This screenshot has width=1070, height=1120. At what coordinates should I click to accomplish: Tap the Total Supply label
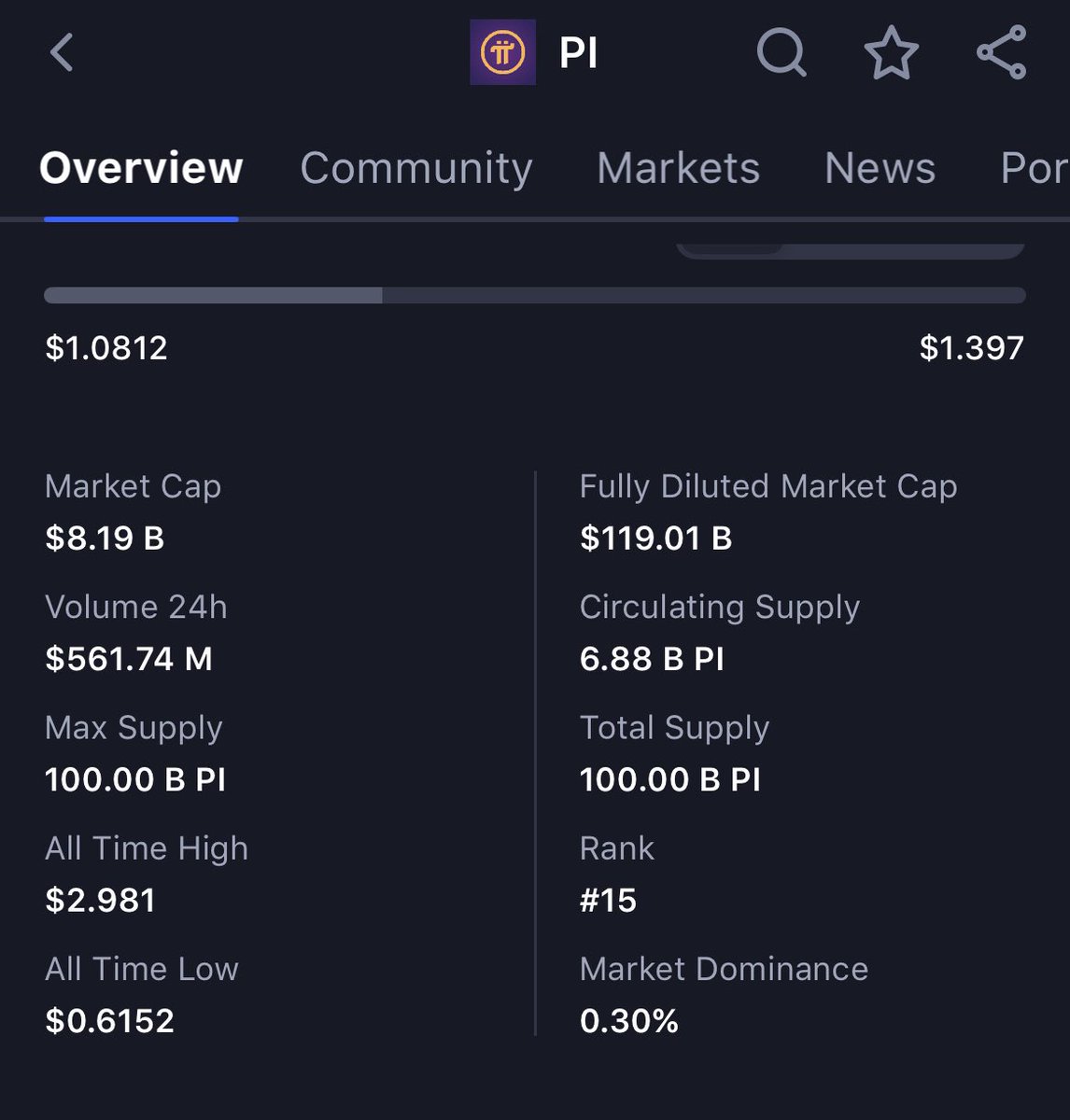[x=674, y=728]
